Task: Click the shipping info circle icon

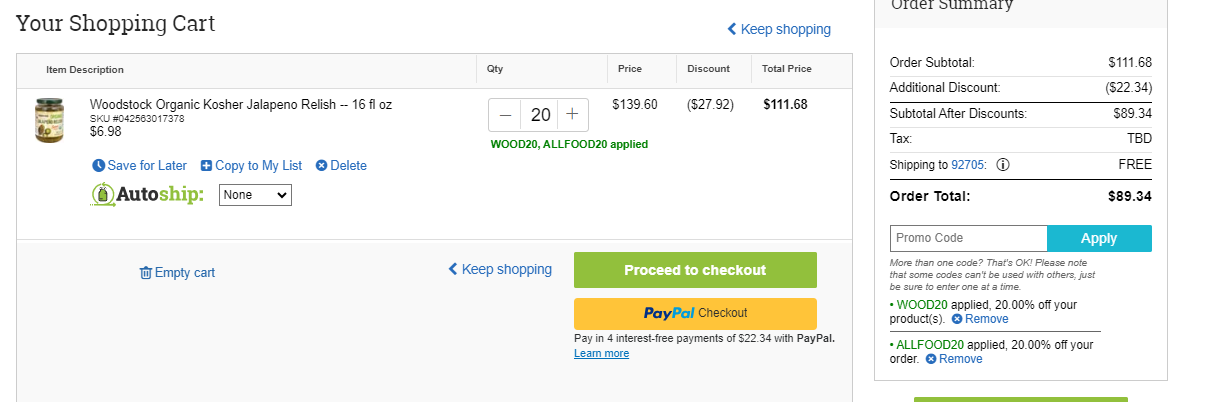Action: 1003,165
